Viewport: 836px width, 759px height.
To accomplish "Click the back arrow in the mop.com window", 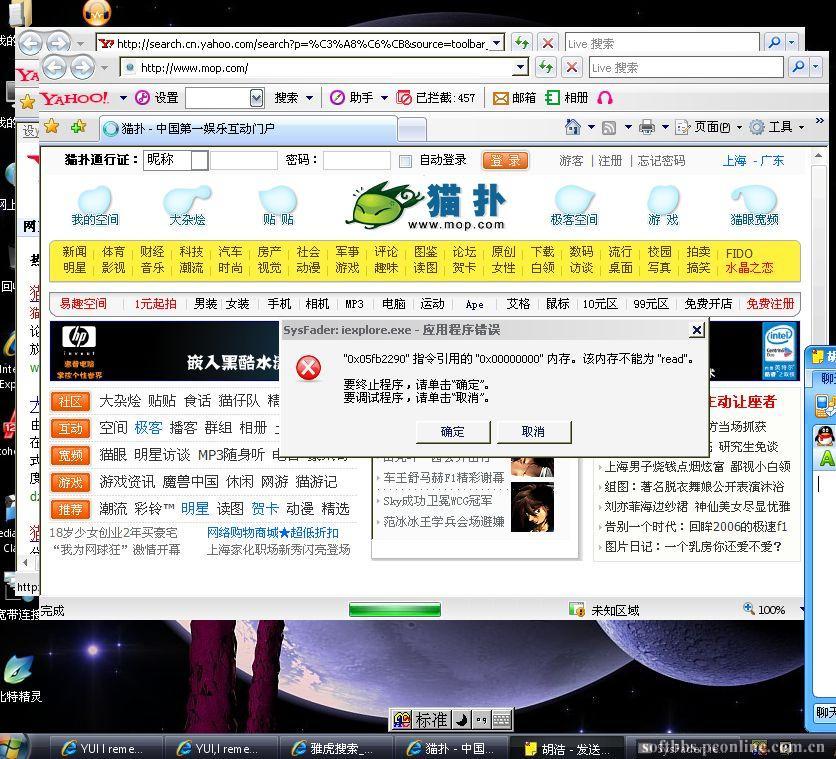I will tap(54, 68).
